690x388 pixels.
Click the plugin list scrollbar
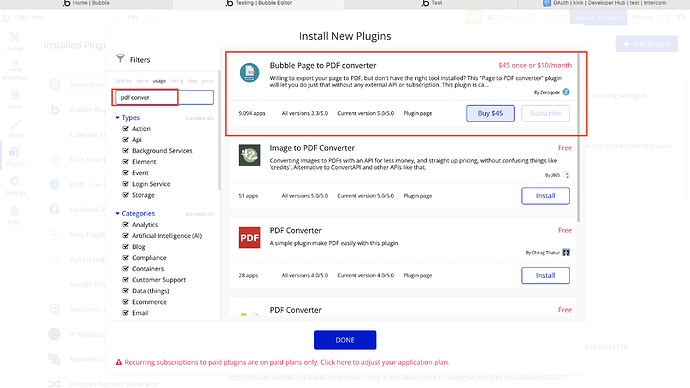pos(578,136)
